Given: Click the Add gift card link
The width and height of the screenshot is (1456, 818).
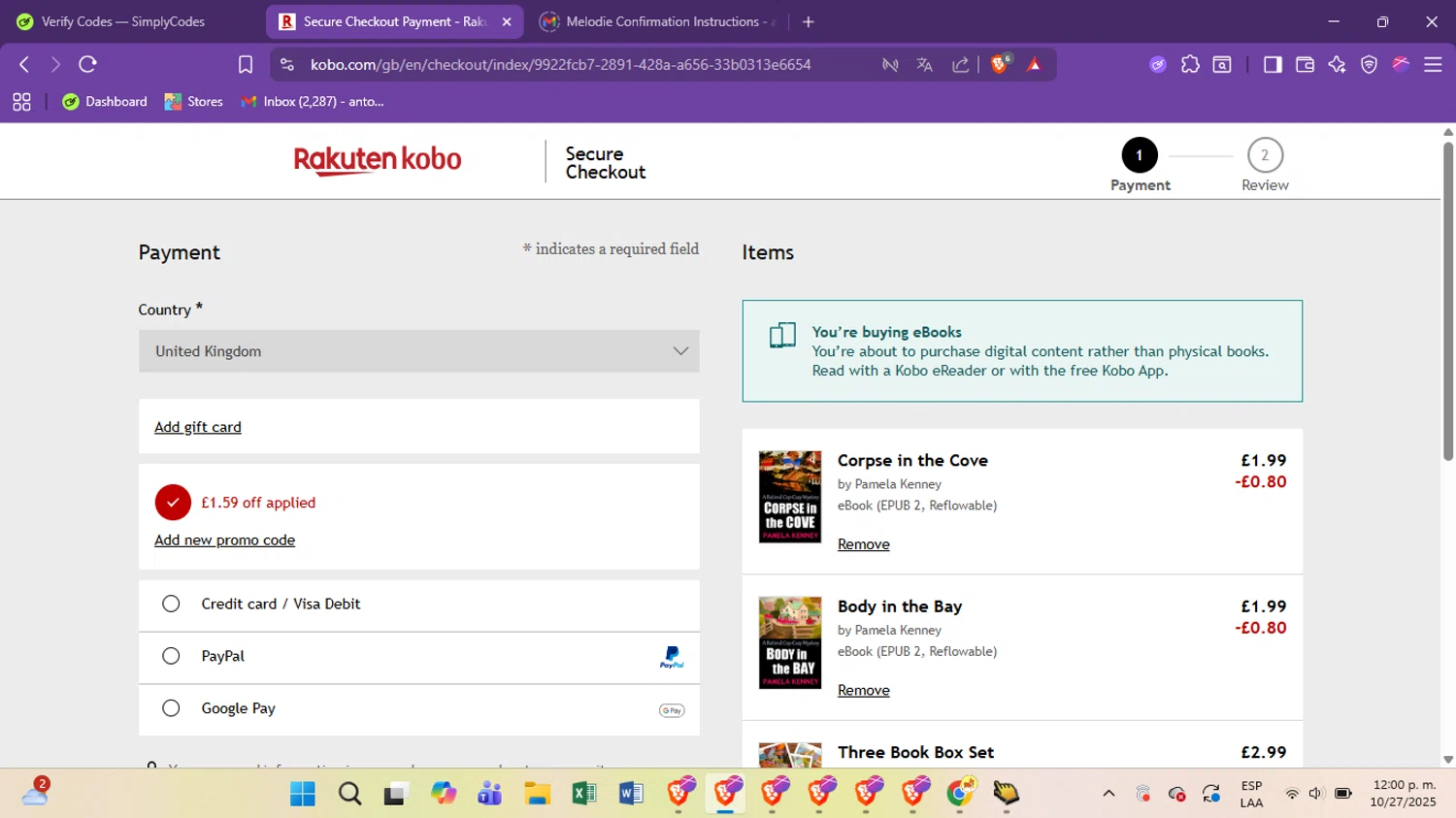Looking at the screenshot, I should coord(198,427).
